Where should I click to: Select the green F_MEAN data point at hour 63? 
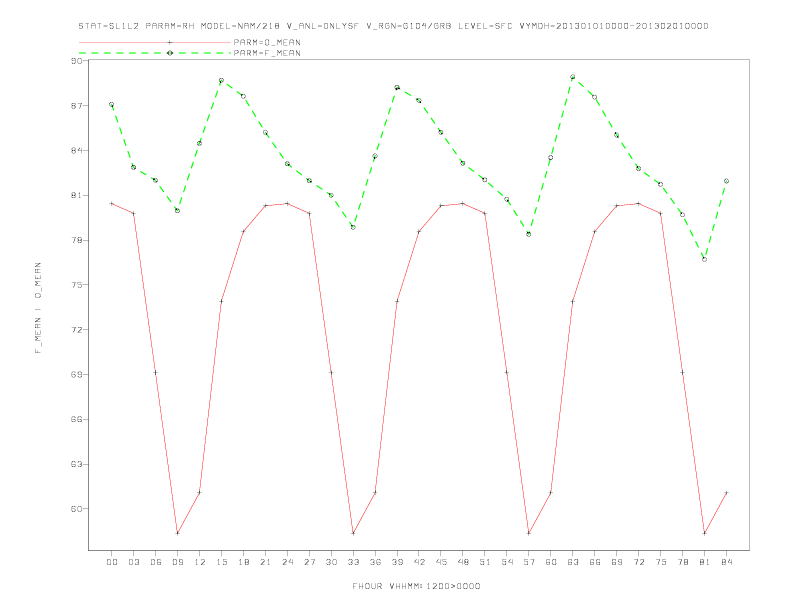coord(572,77)
